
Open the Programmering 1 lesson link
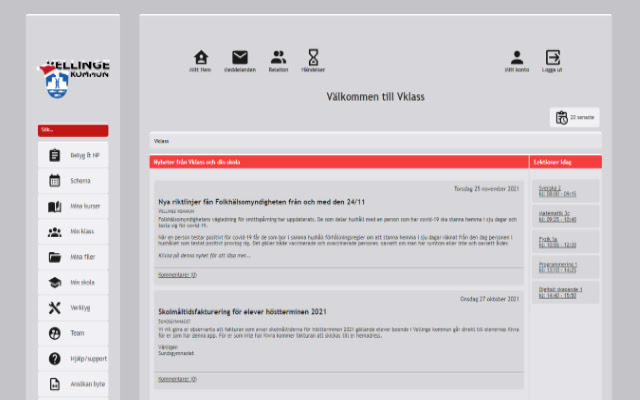(x=558, y=267)
